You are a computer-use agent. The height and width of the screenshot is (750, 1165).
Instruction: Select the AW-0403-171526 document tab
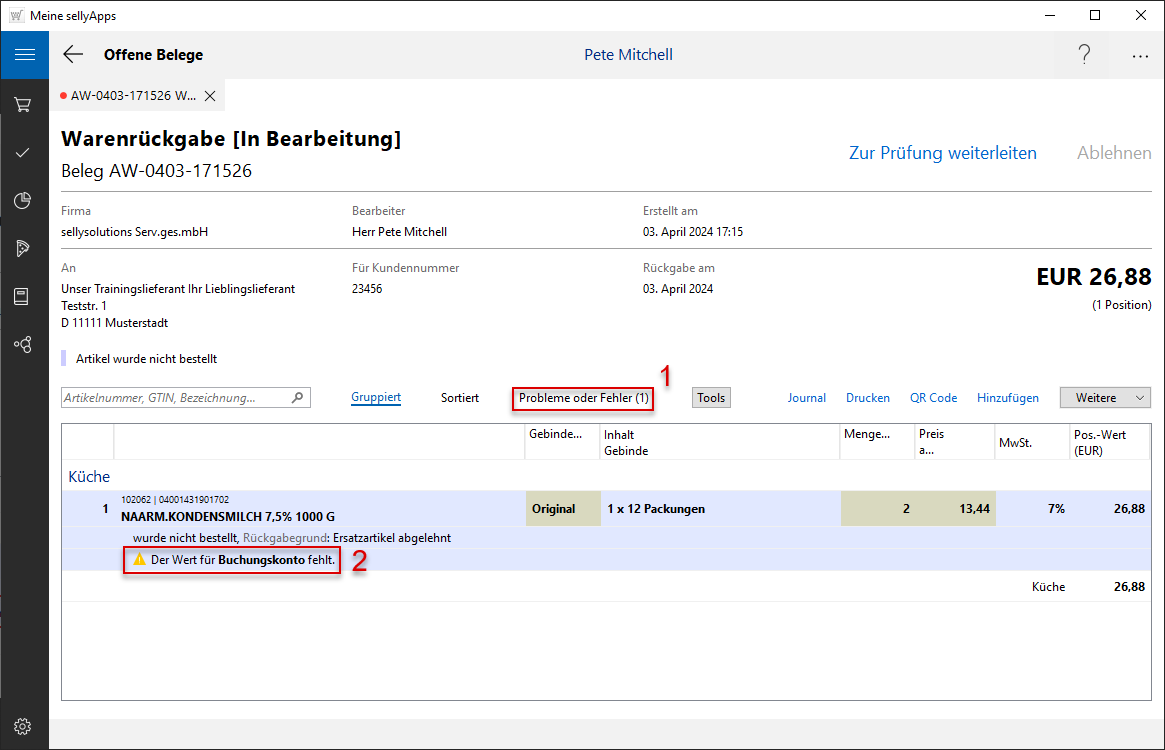point(132,96)
